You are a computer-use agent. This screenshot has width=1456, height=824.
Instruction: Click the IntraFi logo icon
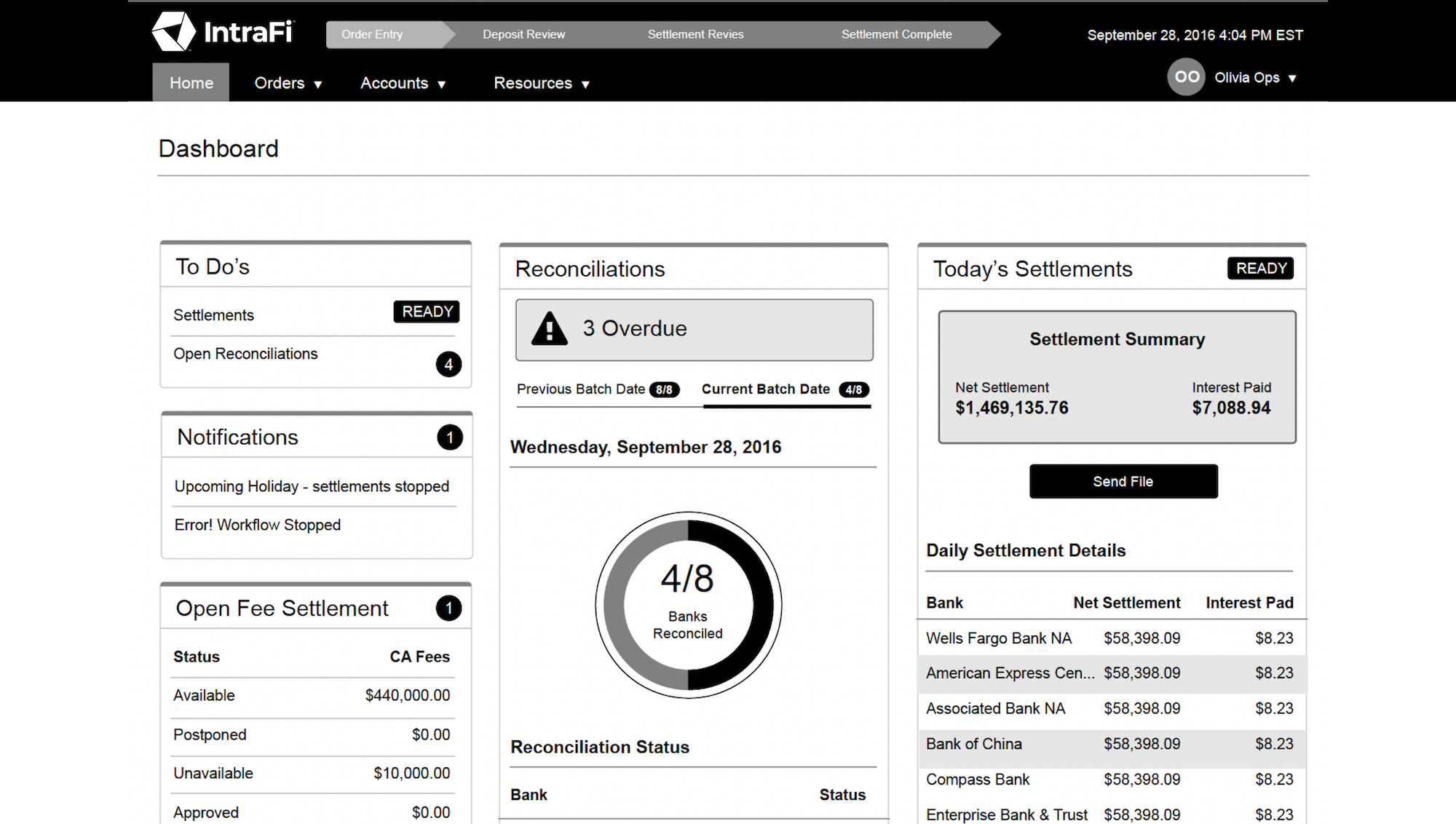point(173,32)
